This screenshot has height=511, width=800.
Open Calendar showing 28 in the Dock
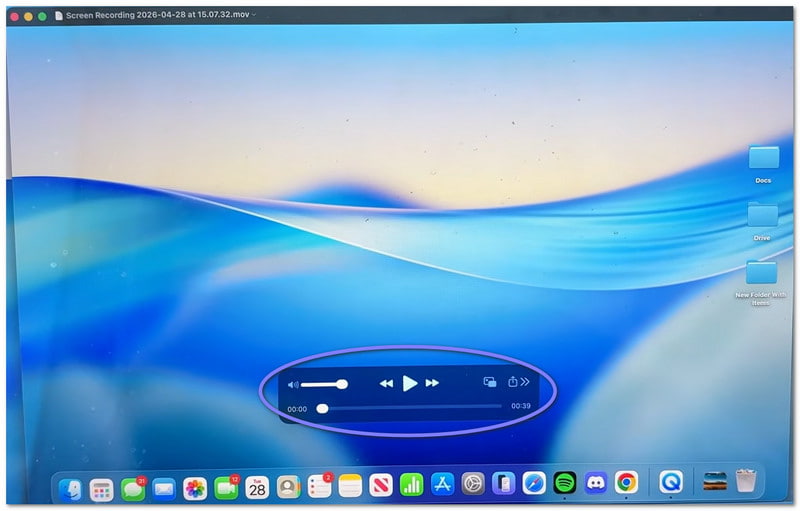[257, 488]
